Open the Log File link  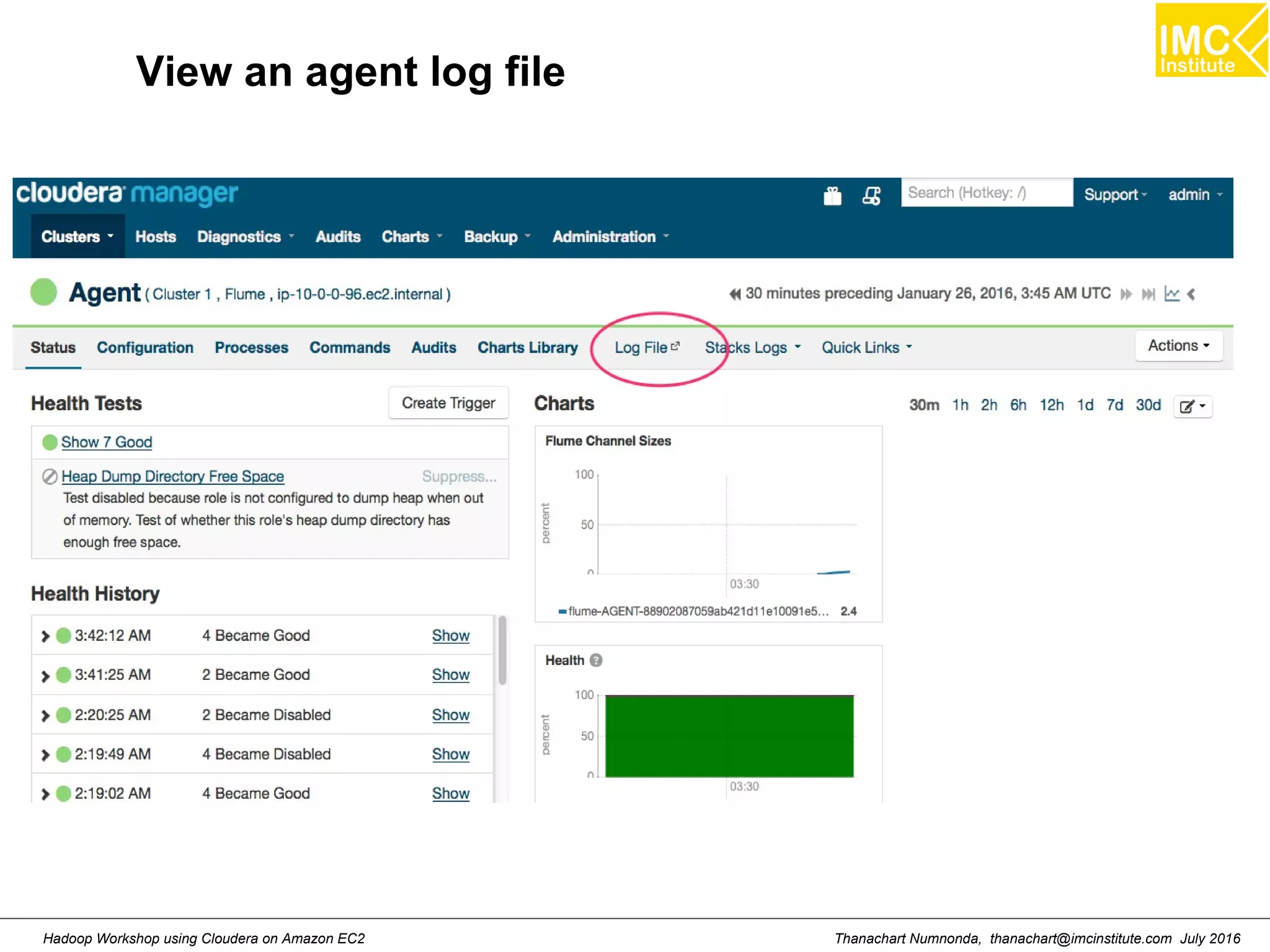coord(647,348)
